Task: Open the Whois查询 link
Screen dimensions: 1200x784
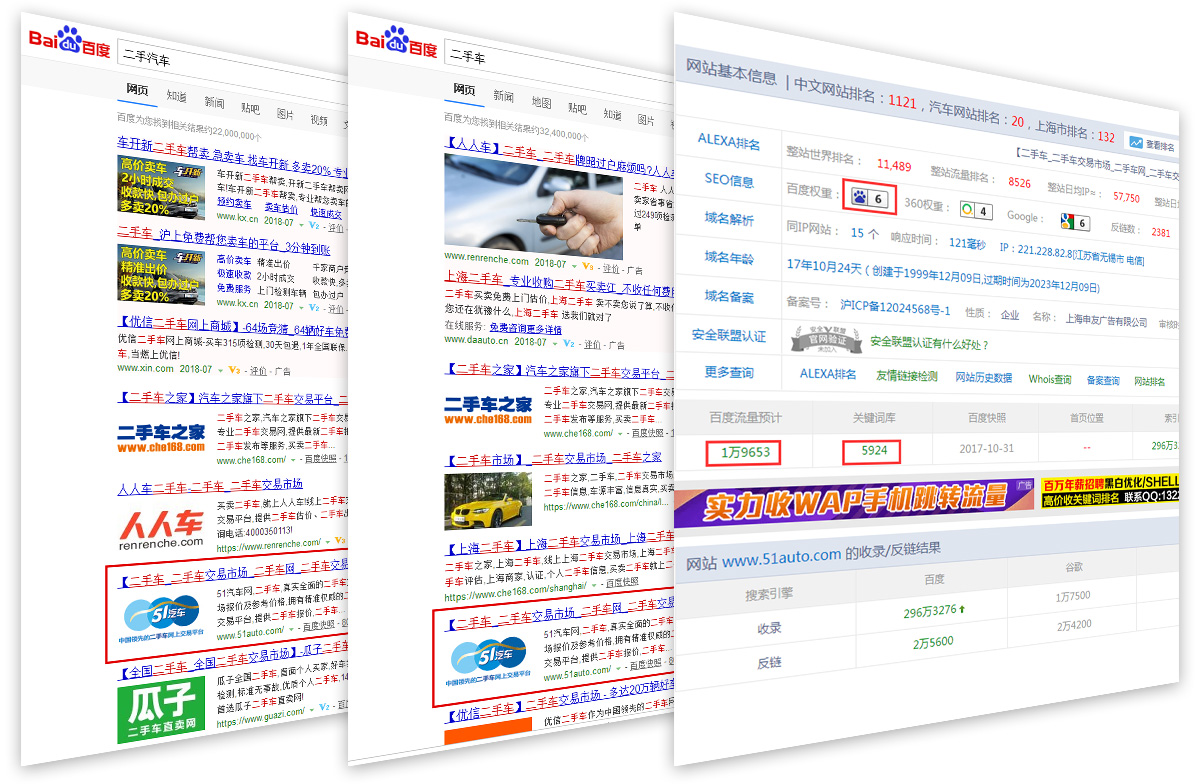Action: click(x=1049, y=379)
